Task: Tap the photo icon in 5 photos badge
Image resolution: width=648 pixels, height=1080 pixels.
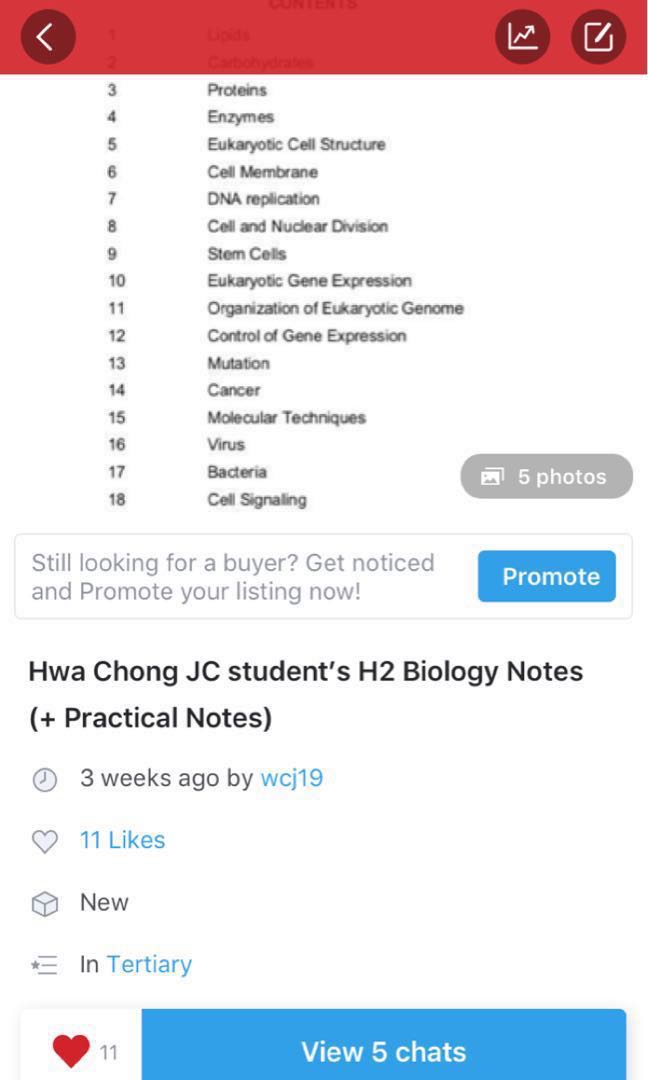Action: [x=493, y=476]
